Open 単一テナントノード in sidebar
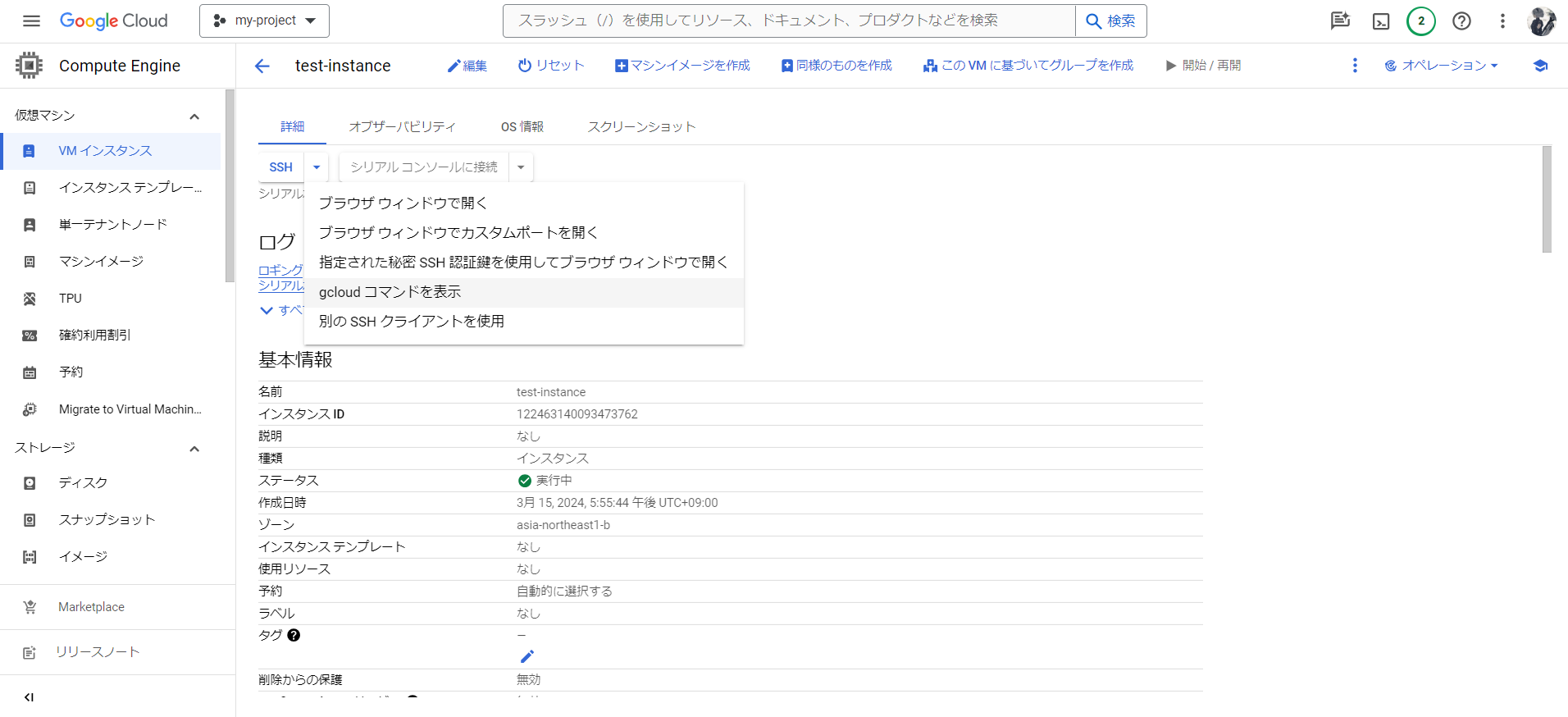 pyautogui.click(x=111, y=225)
